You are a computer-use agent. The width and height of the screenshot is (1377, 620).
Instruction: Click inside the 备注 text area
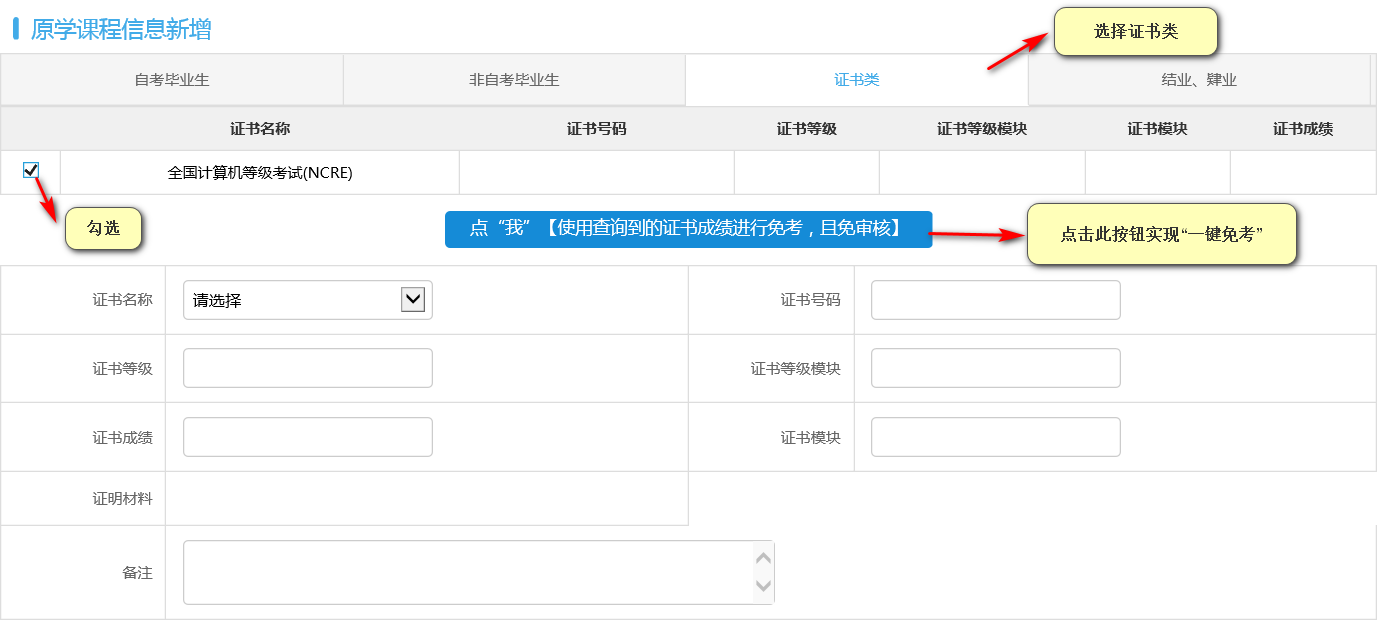pos(467,573)
